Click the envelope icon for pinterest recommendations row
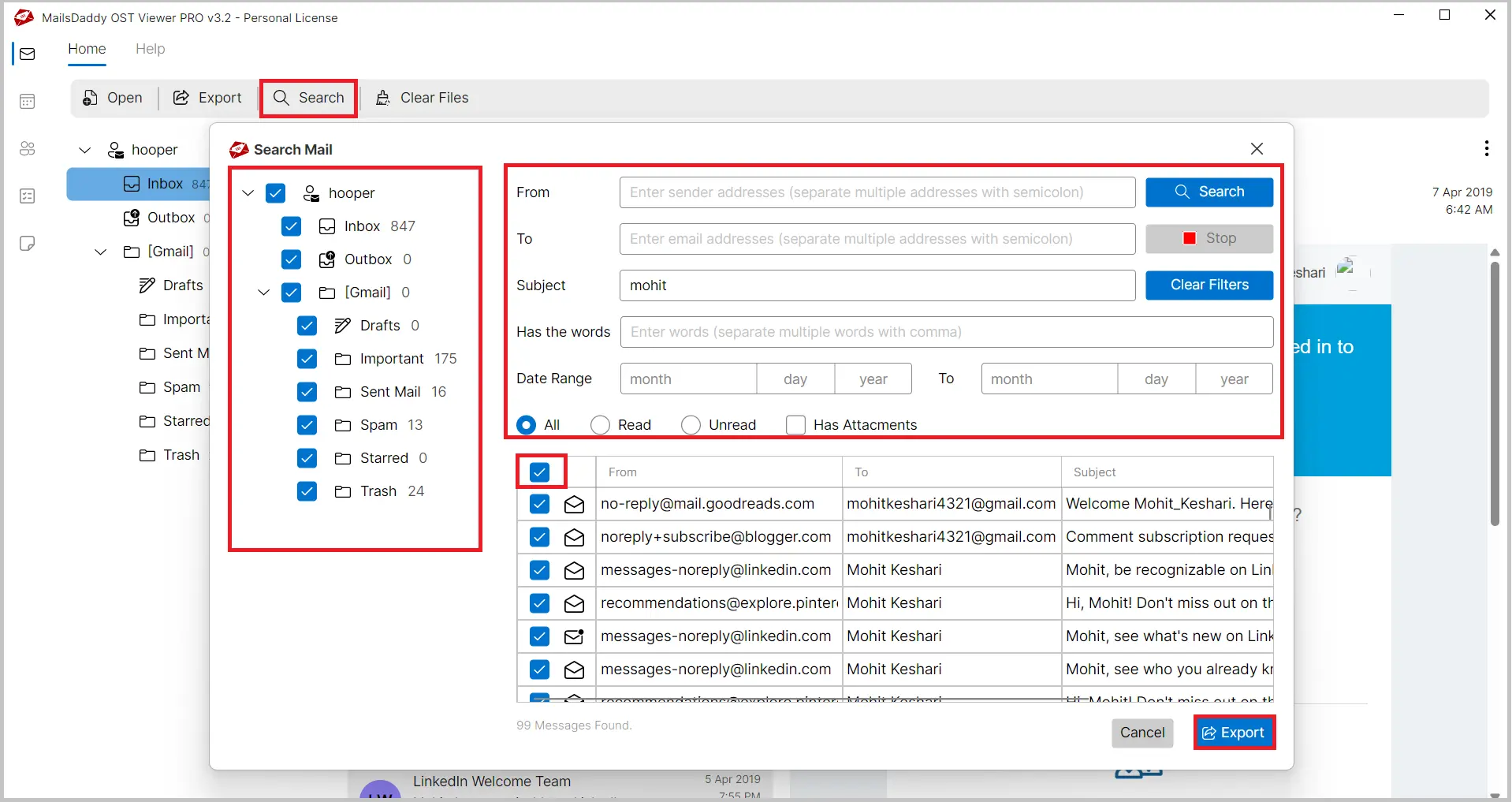 574,603
